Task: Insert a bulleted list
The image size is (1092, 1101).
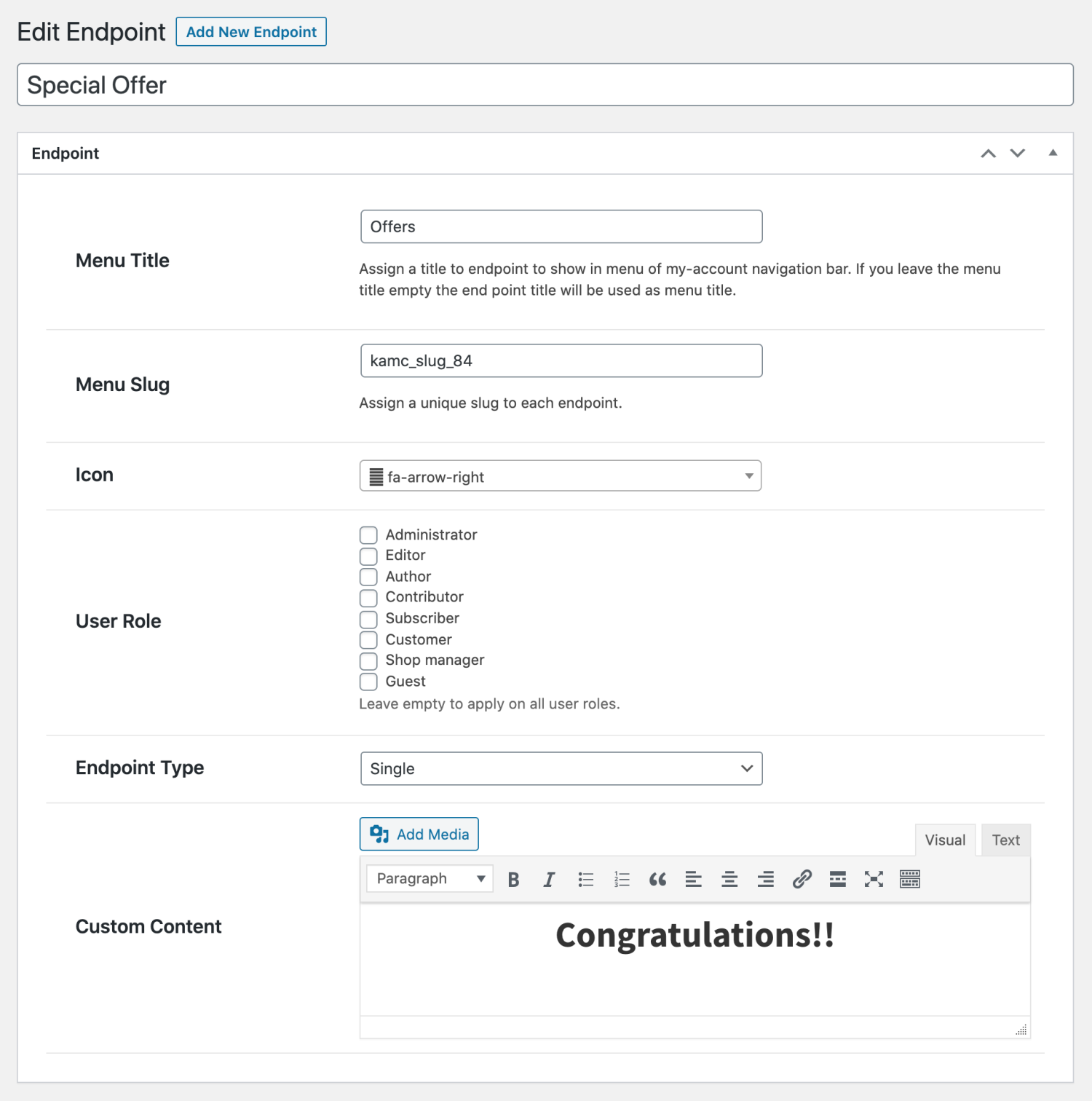Action: pos(585,879)
